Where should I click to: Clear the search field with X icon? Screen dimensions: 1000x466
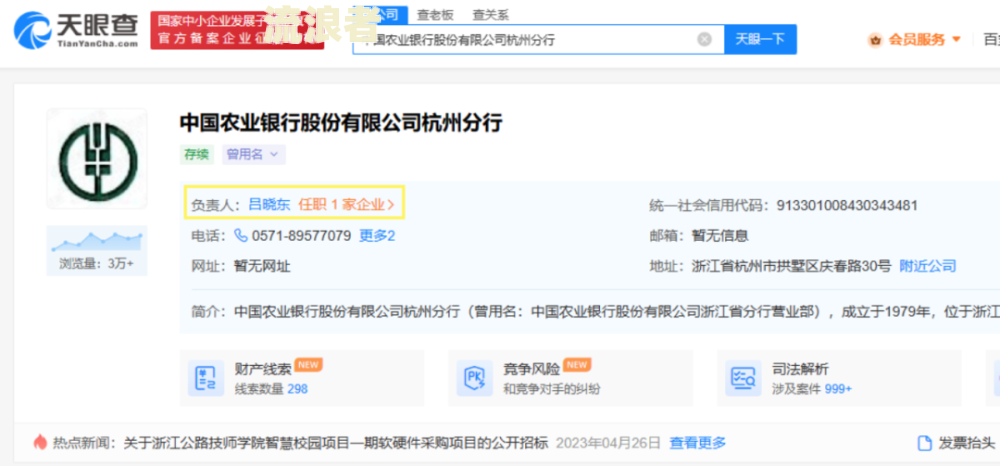(x=704, y=40)
